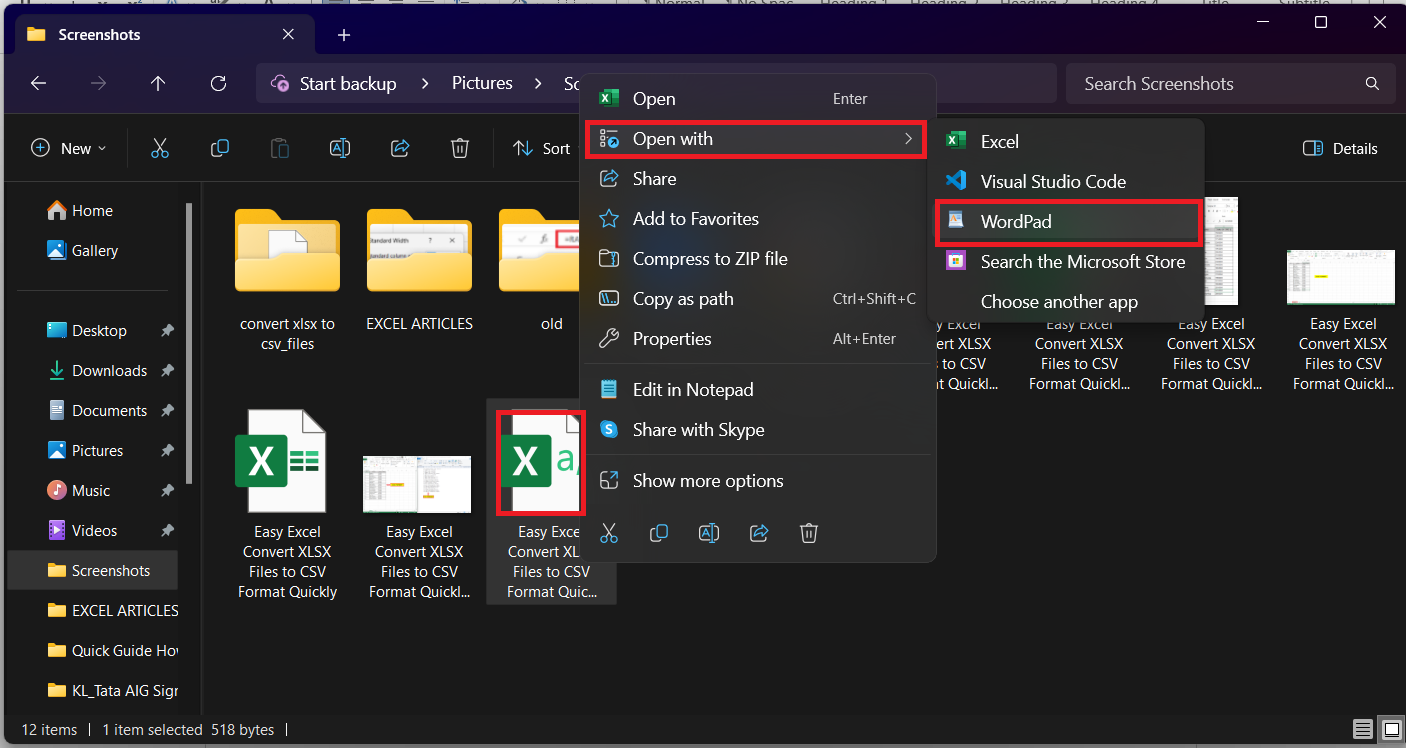Open the Details pane button

(x=1340, y=148)
